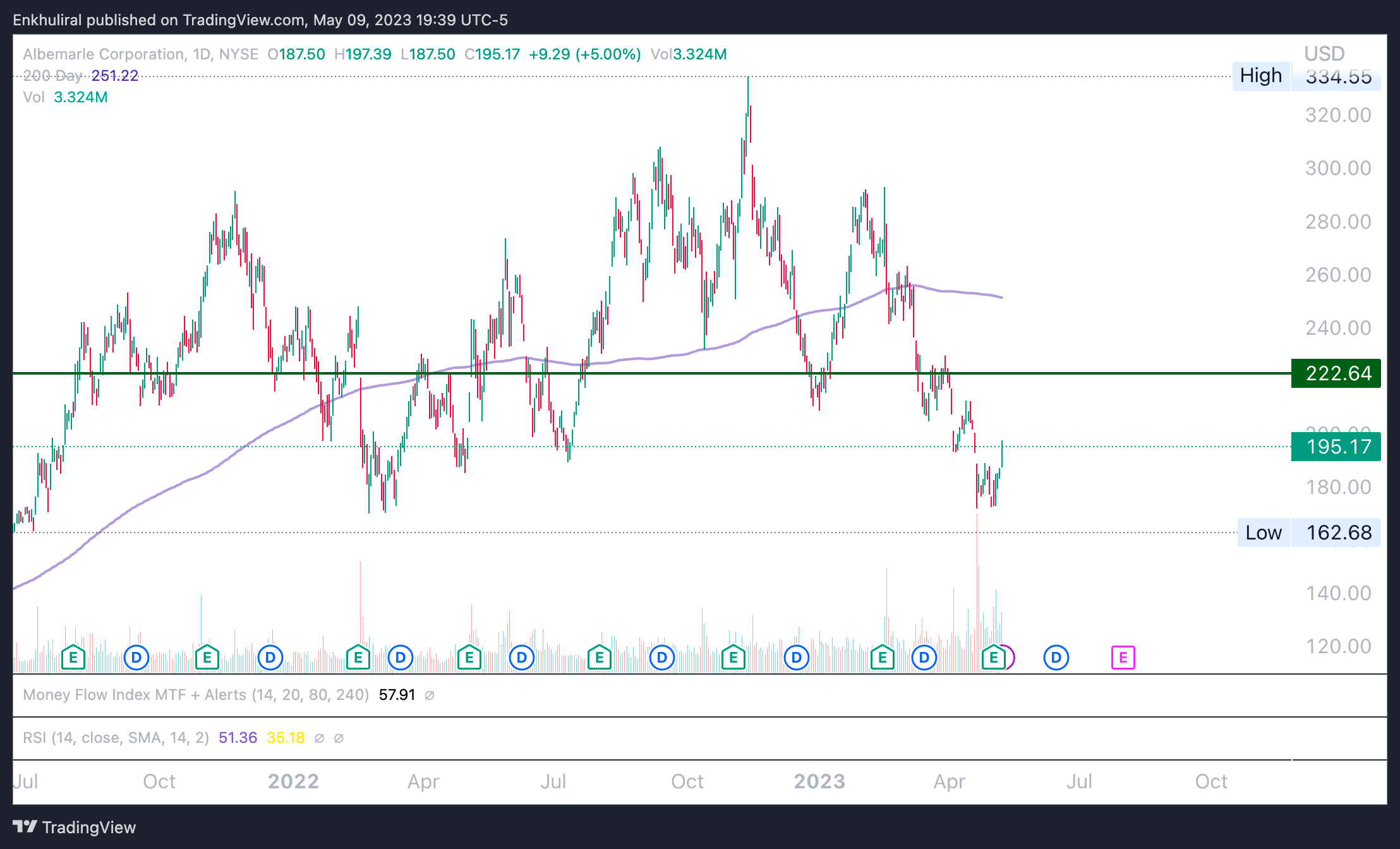
Task: Click the null symbol after Money Flow 57.91
Action: pos(430,695)
